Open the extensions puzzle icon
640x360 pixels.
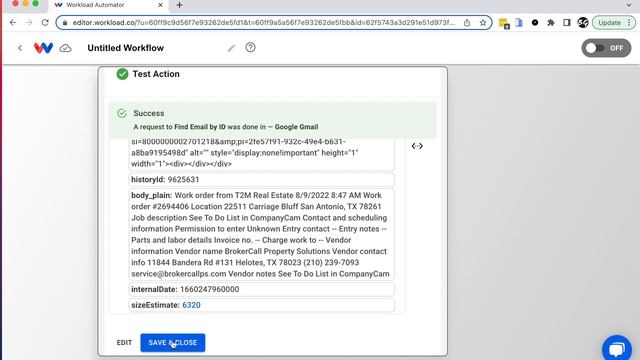pos(551,23)
